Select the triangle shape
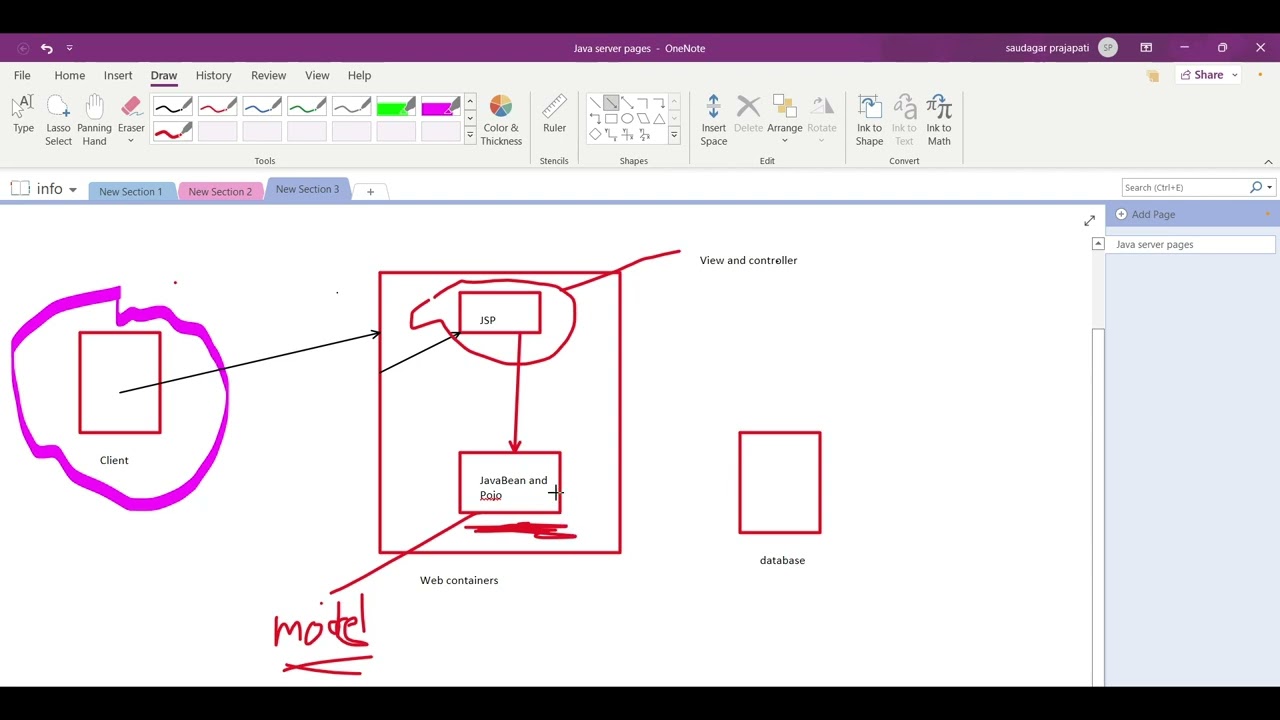Screen dimensions: 1280x720 click(x=659, y=118)
